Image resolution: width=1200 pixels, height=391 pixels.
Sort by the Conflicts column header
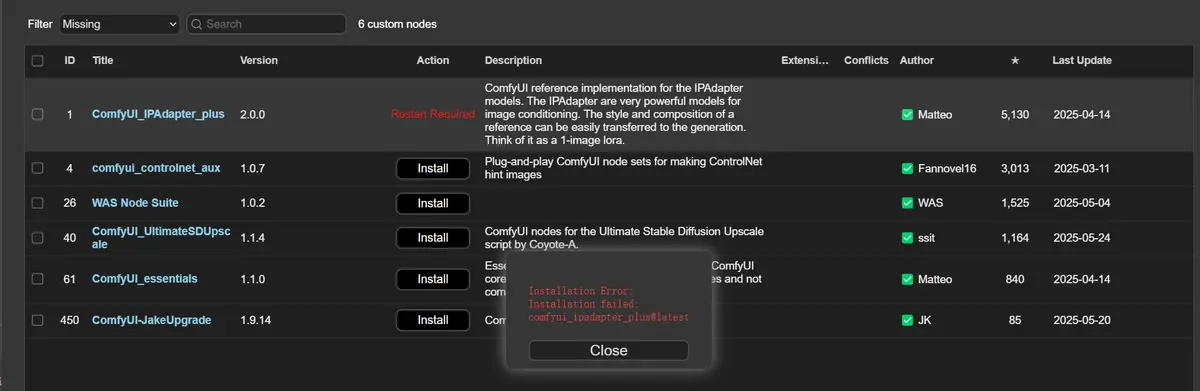coord(866,61)
